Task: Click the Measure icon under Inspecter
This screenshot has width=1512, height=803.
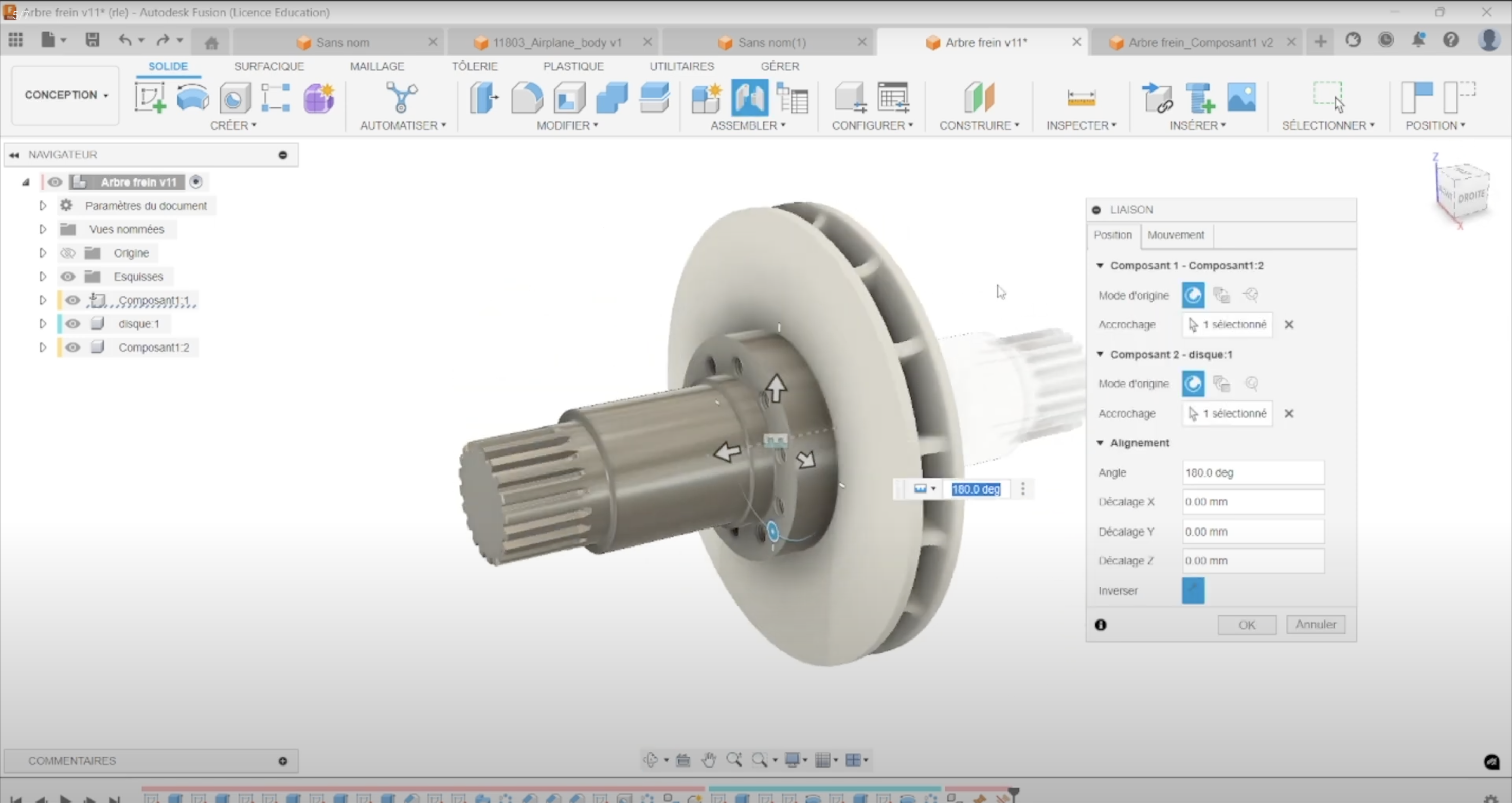Action: pyautogui.click(x=1081, y=97)
